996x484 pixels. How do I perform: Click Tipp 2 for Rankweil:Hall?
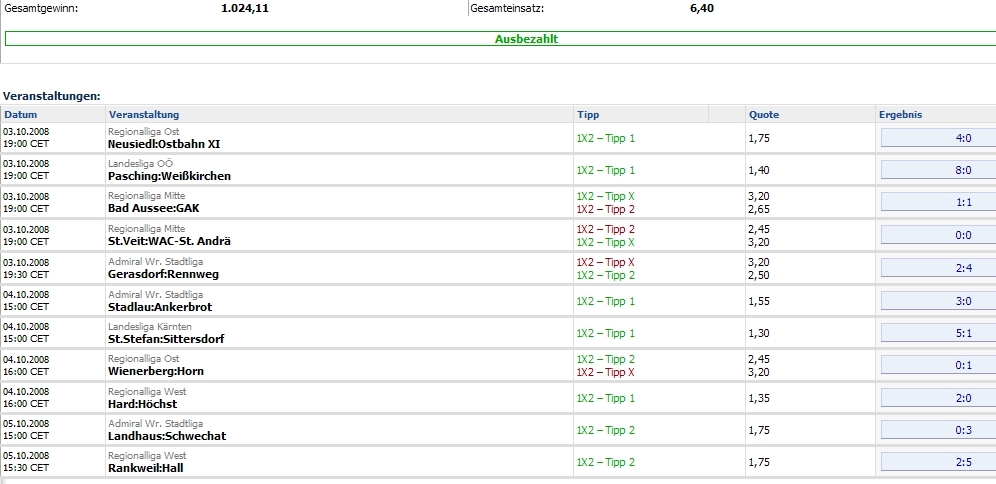click(605, 462)
